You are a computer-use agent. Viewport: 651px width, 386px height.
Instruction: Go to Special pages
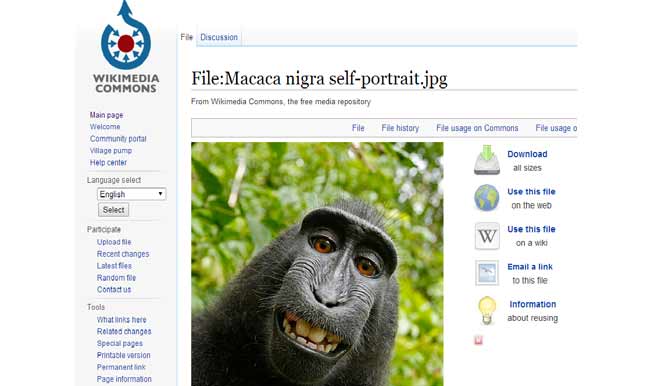pos(120,343)
